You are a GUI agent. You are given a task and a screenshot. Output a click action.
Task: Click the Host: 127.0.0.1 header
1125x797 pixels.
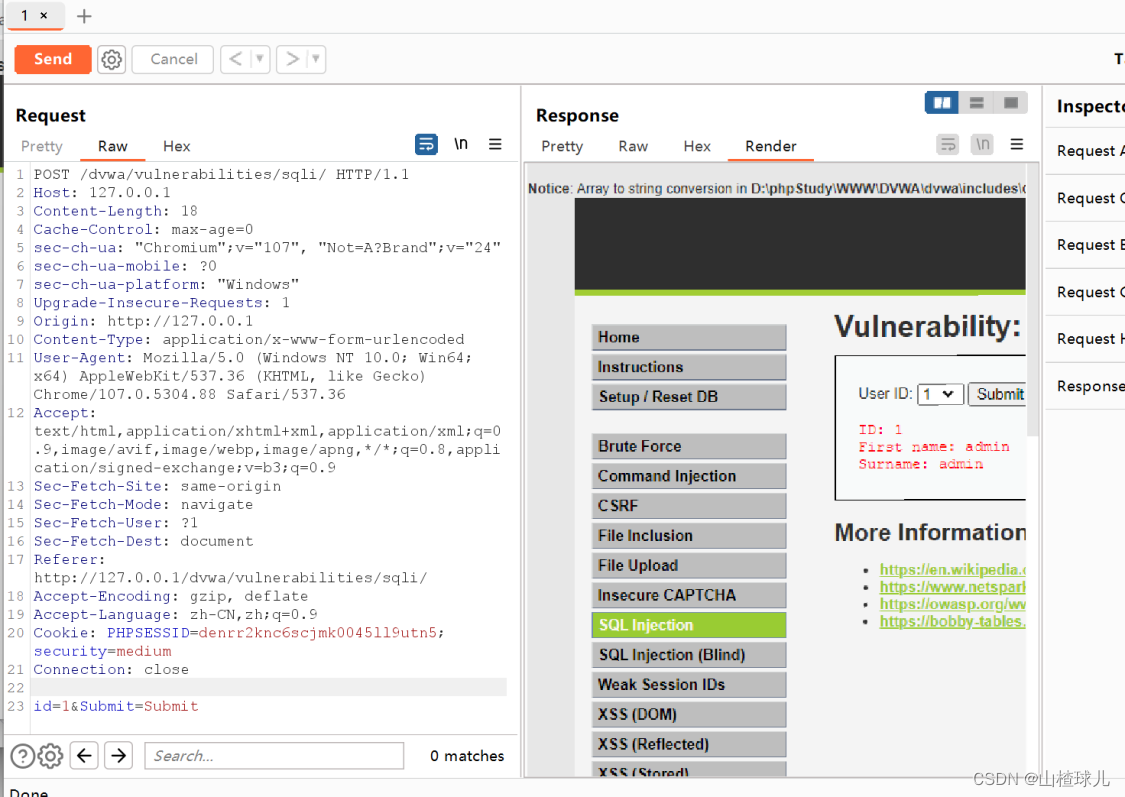tap(102, 192)
